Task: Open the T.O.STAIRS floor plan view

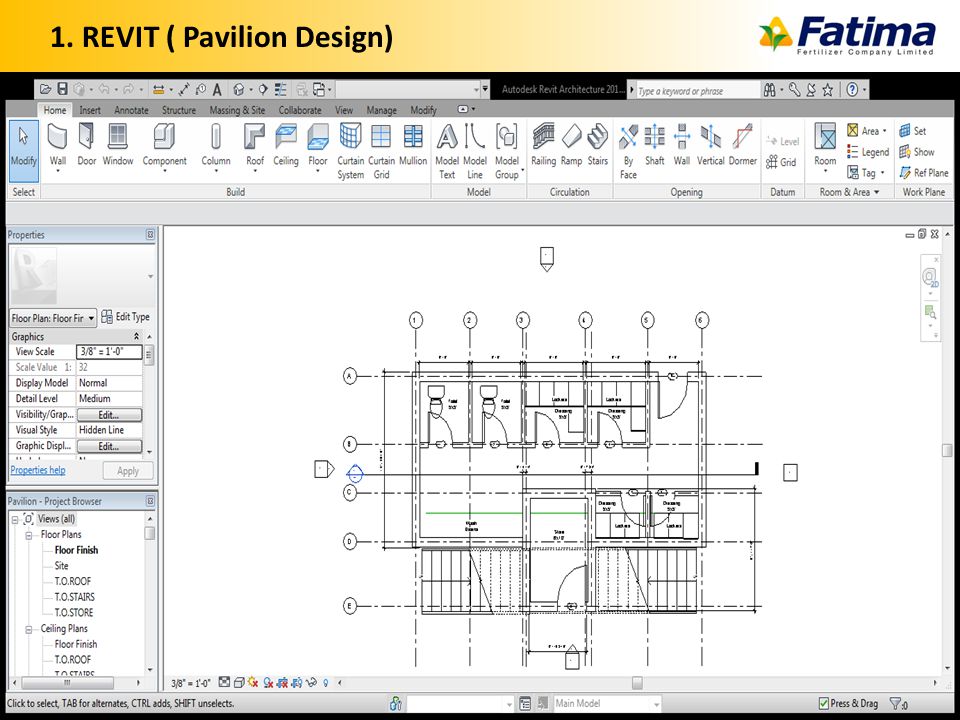Action: [74, 597]
